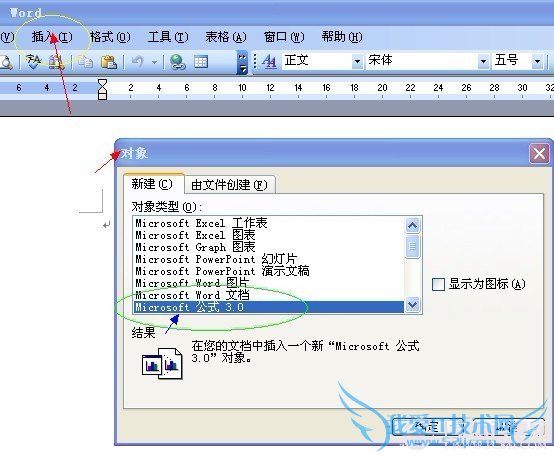Switch to the 由文件创建(F) tab
Viewport: 554px width, 457px height.
[x=229, y=184]
